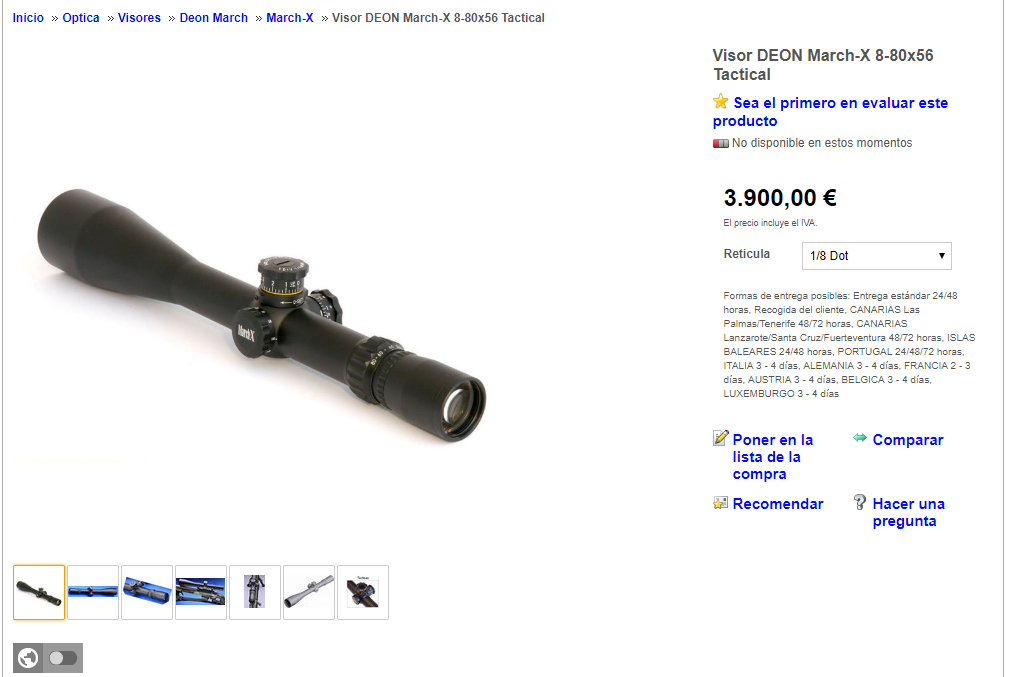This screenshot has height=677, width=1011.
Task: Open the Optica breadcrumb link
Action: point(81,18)
